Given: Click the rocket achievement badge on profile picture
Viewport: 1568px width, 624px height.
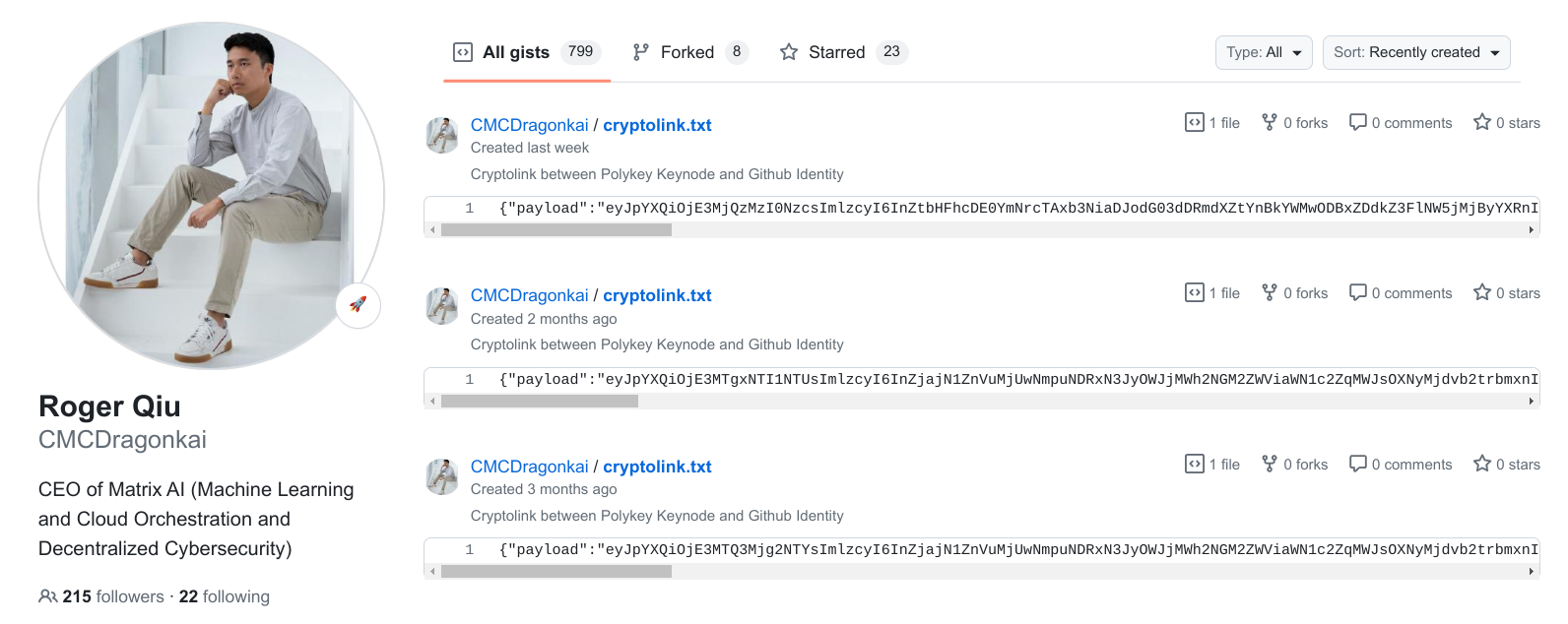Looking at the screenshot, I should [359, 306].
